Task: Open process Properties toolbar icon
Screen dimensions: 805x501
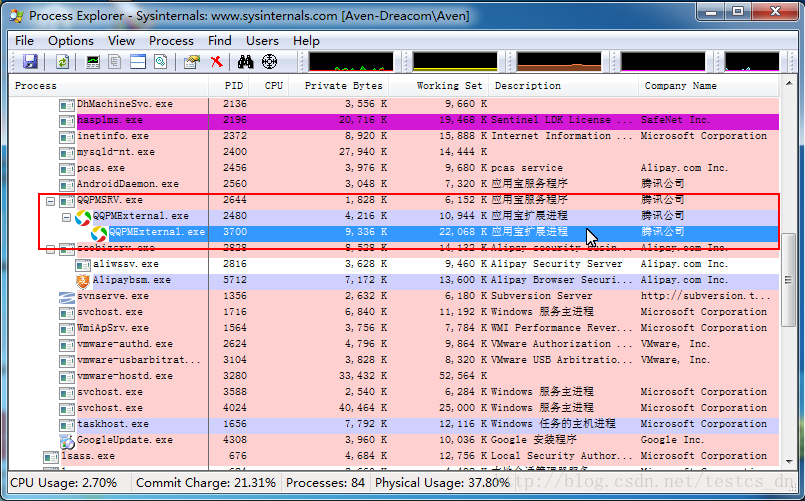Action: (x=191, y=62)
